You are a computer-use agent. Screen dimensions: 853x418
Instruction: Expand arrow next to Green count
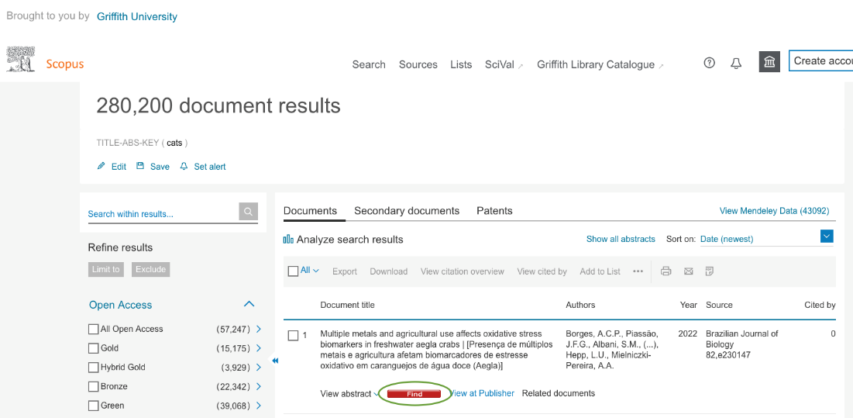(x=258, y=405)
